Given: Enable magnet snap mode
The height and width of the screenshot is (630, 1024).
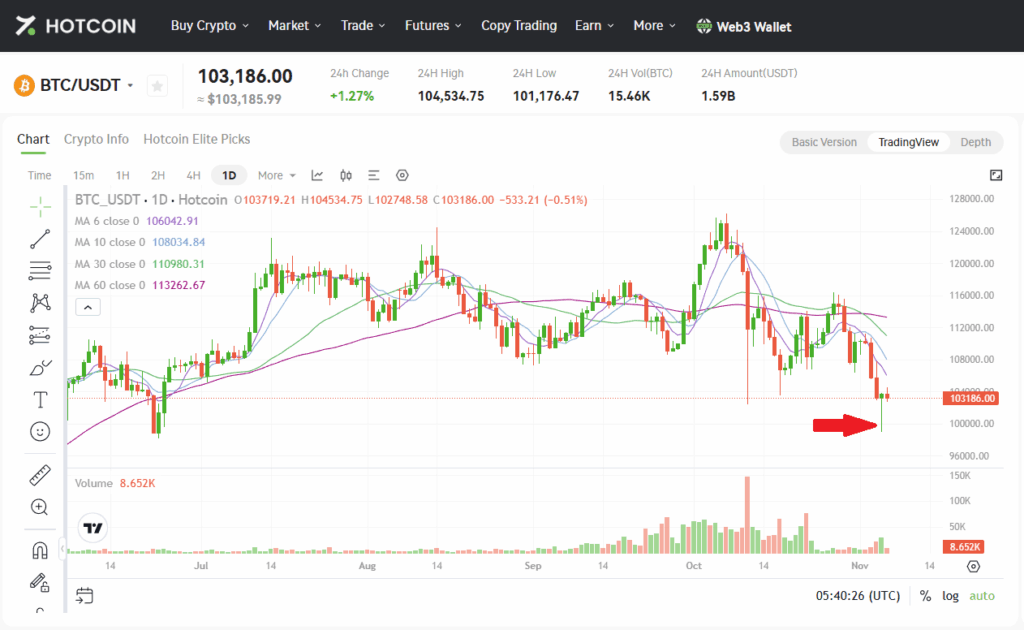Looking at the screenshot, I should (x=40, y=549).
